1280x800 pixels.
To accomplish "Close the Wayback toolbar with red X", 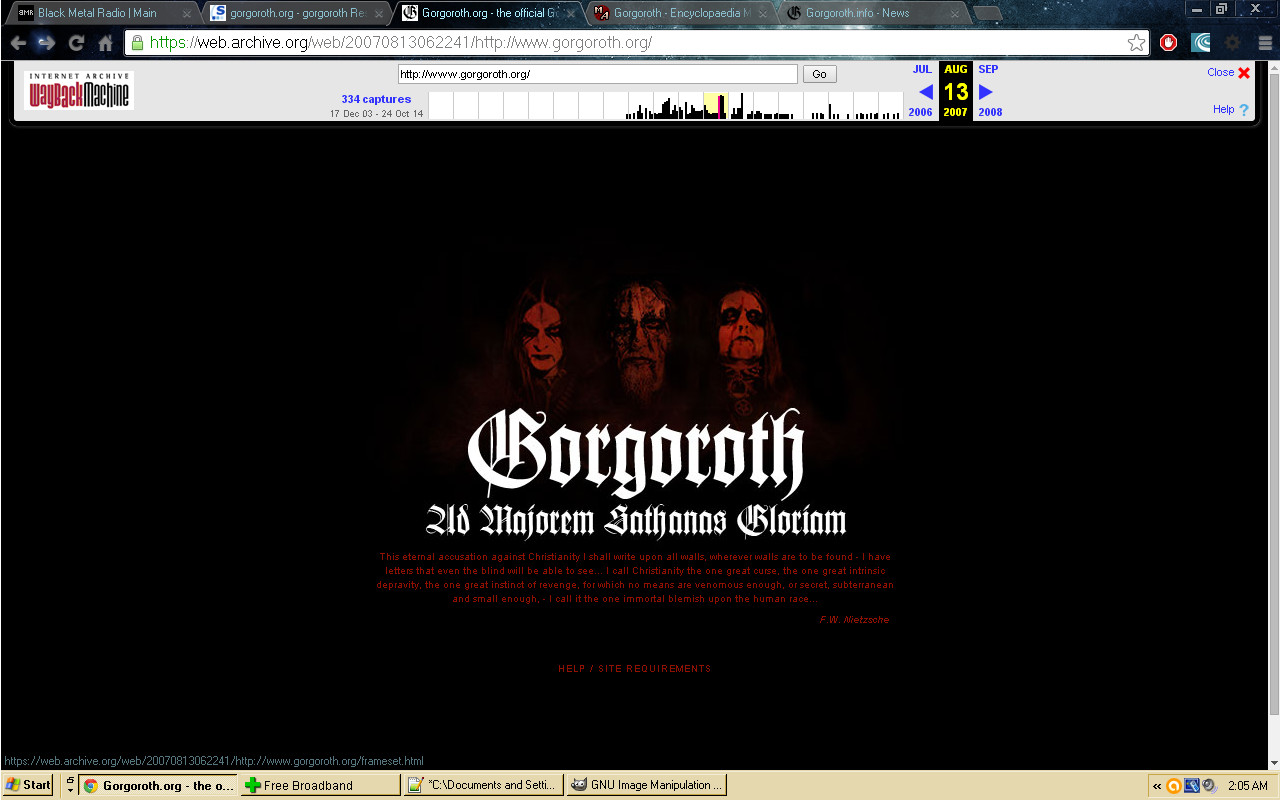I will [1244, 73].
